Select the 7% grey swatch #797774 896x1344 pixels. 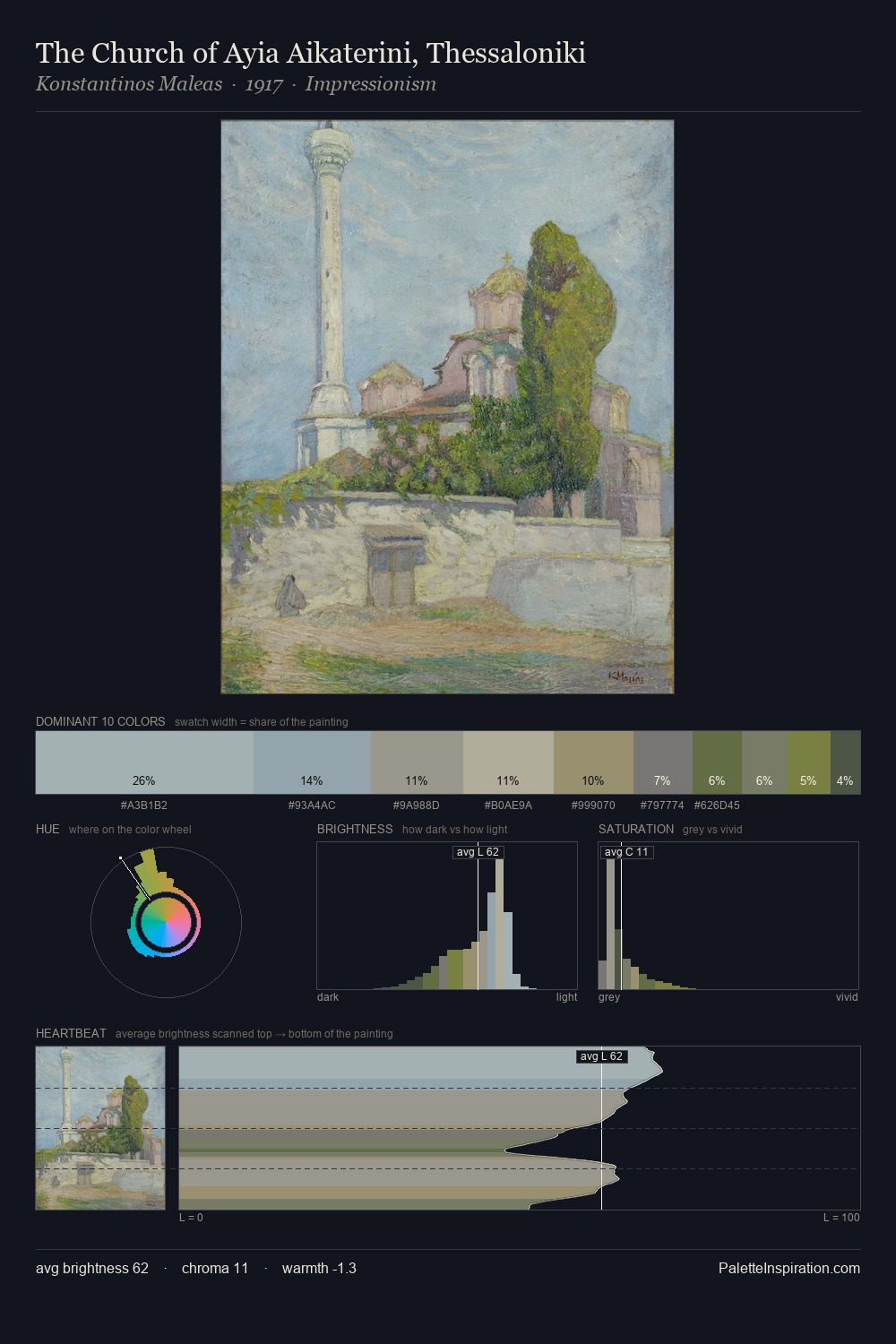coord(662,762)
